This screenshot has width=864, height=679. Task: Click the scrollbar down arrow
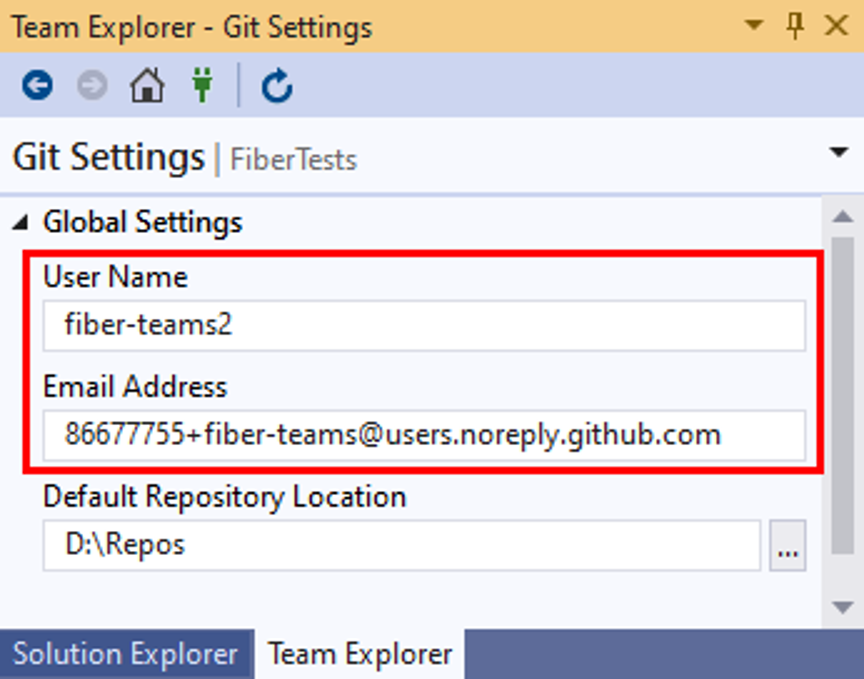click(x=843, y=607)
